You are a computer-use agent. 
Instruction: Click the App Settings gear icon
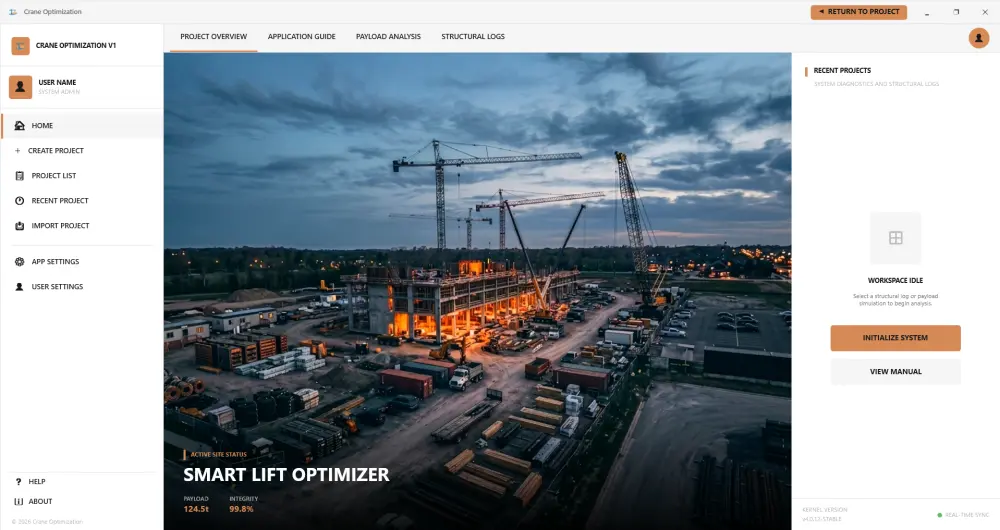[x=20, y=261]
